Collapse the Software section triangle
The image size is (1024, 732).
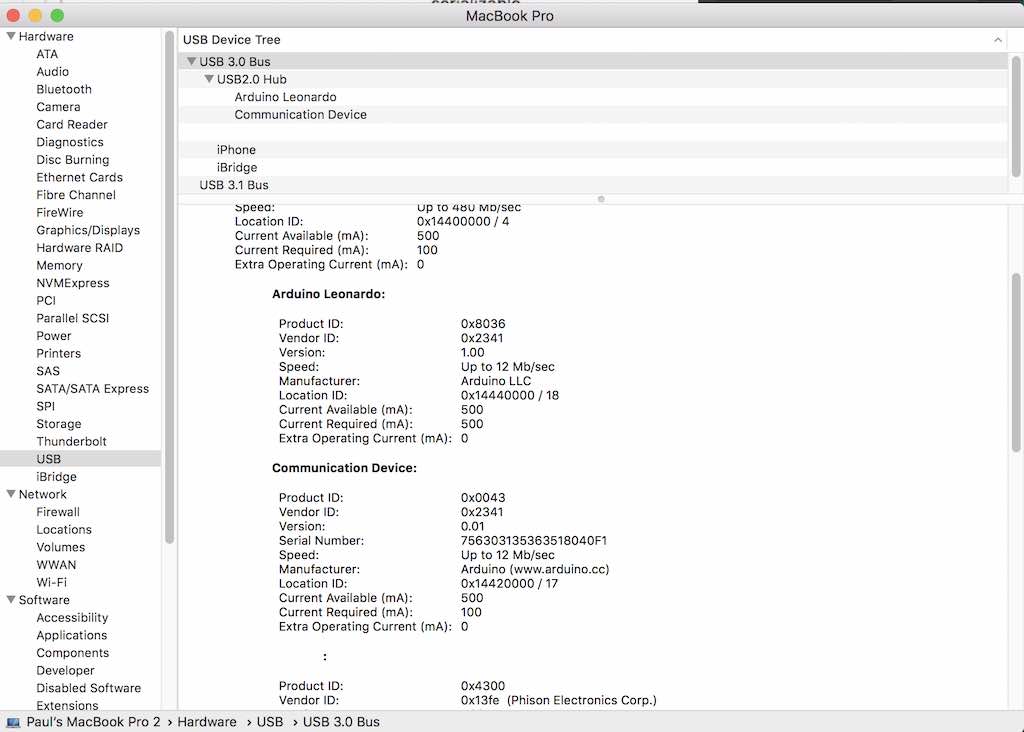(10, 599)
